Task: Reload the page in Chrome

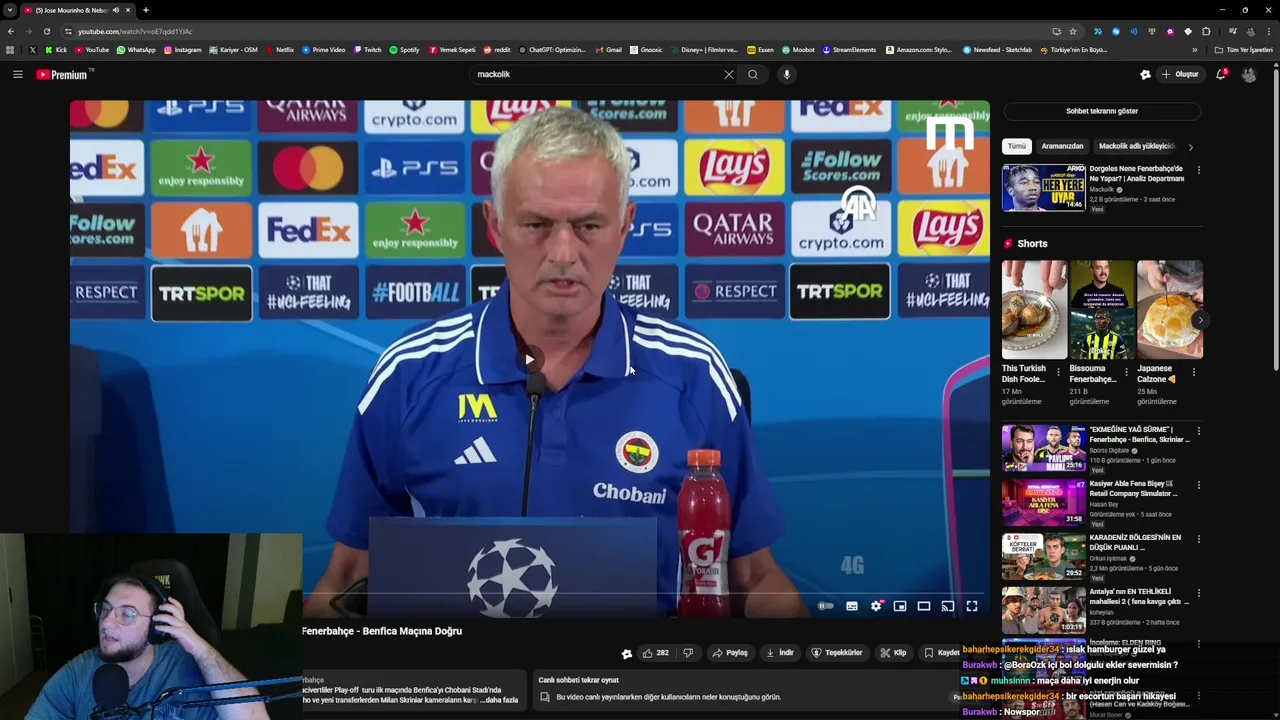Action: pyautogui.click(x=47, y=31)
